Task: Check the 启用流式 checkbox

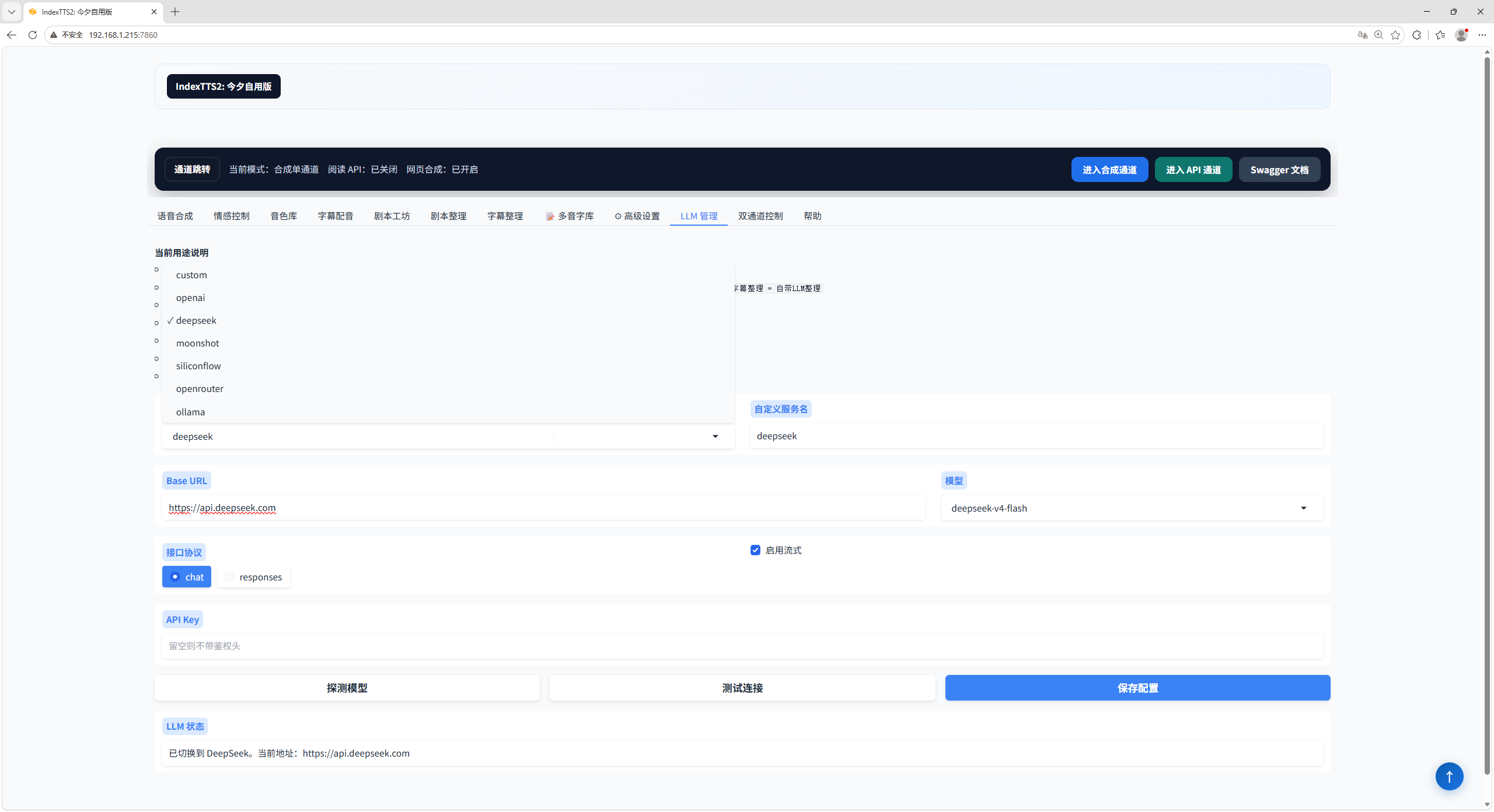Action: click(755, 550)
